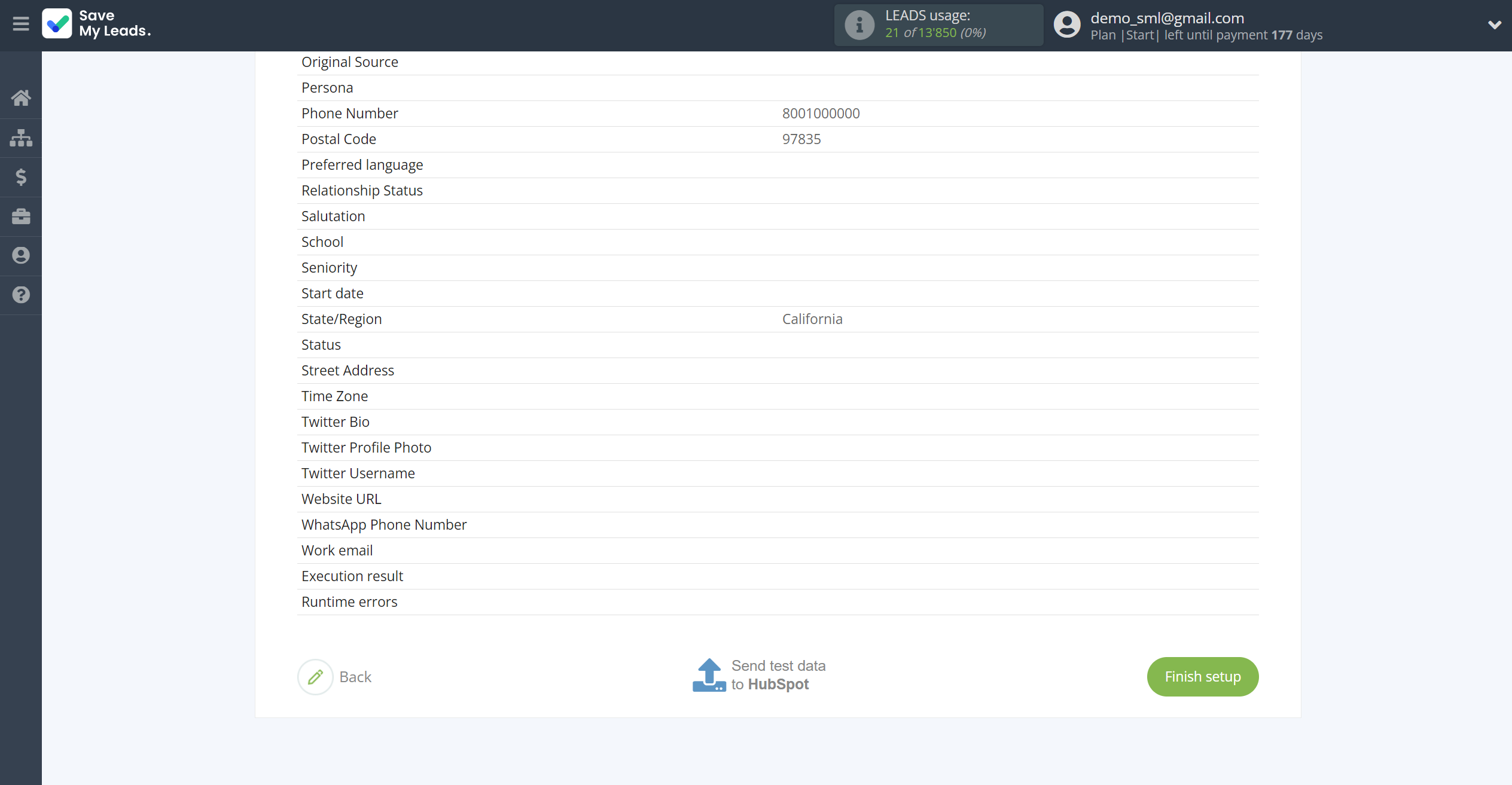The height and width of the screenshot is (785, 1512).
Task: Click the Salutation row label
Action: [333, 216]
